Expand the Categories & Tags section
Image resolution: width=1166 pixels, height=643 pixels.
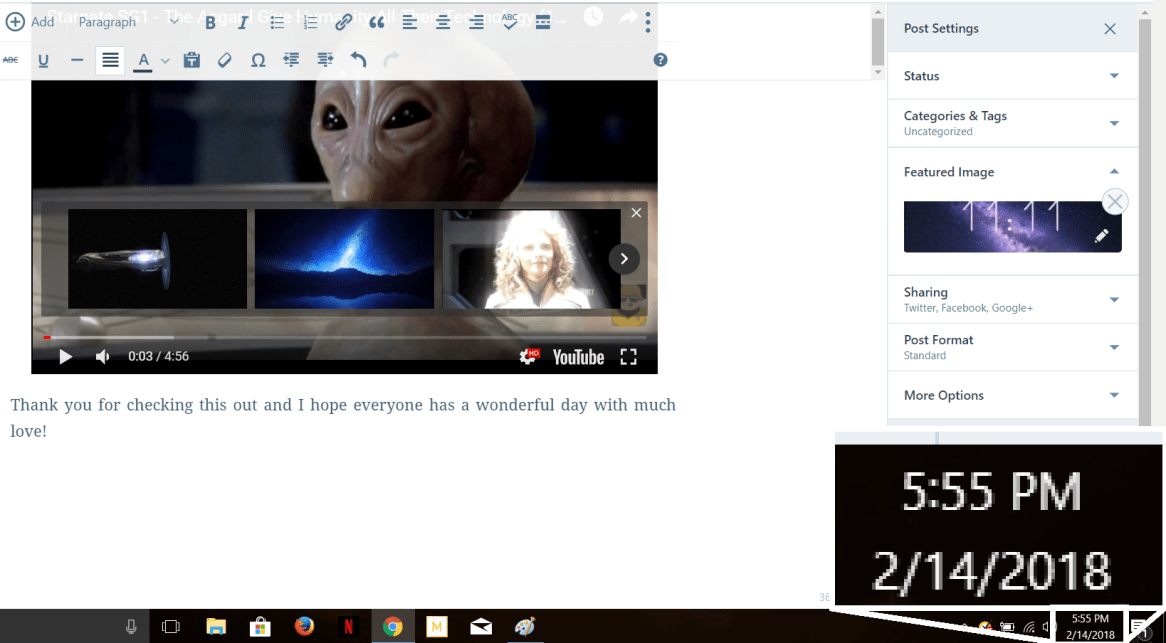coord(1012,123)
